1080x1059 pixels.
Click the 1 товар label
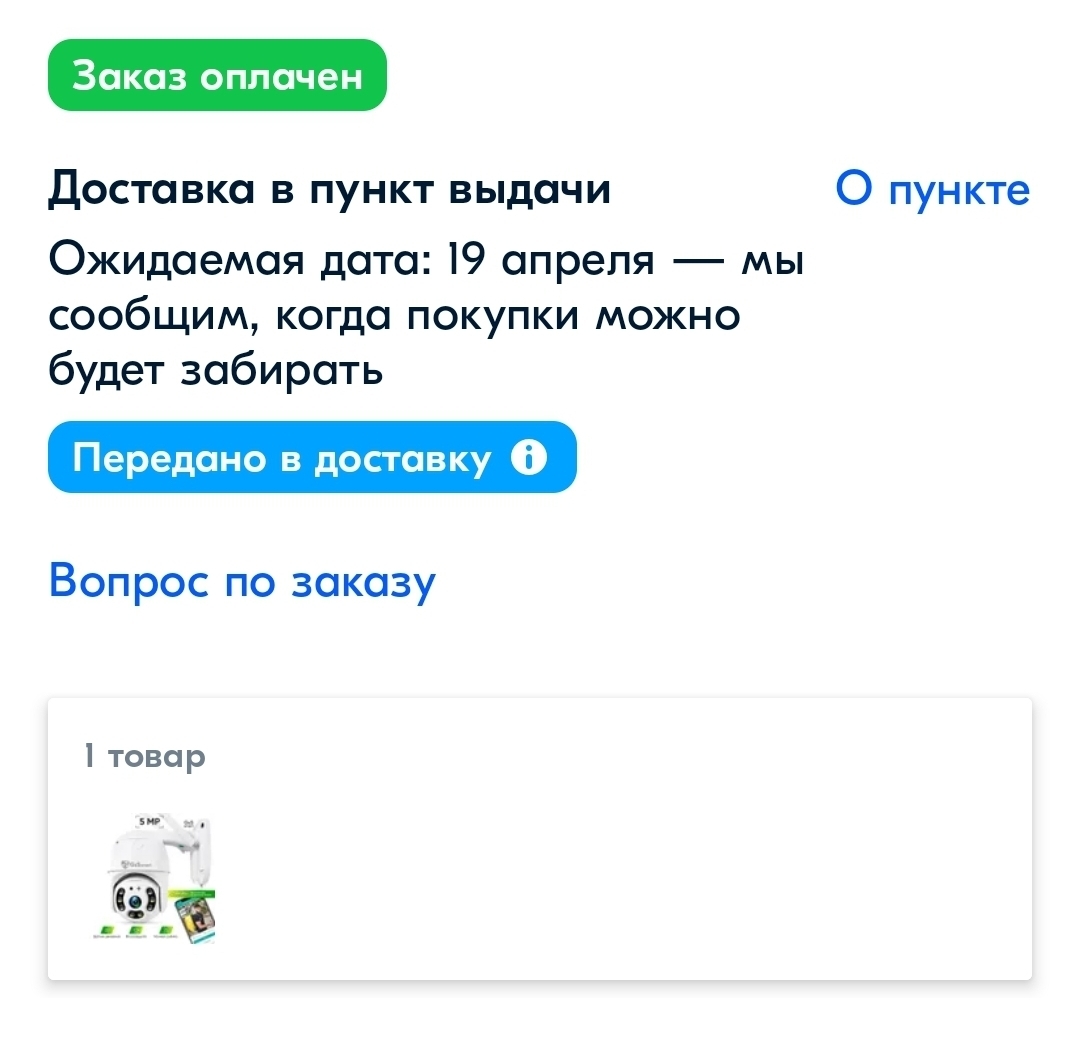coord(145,756)
